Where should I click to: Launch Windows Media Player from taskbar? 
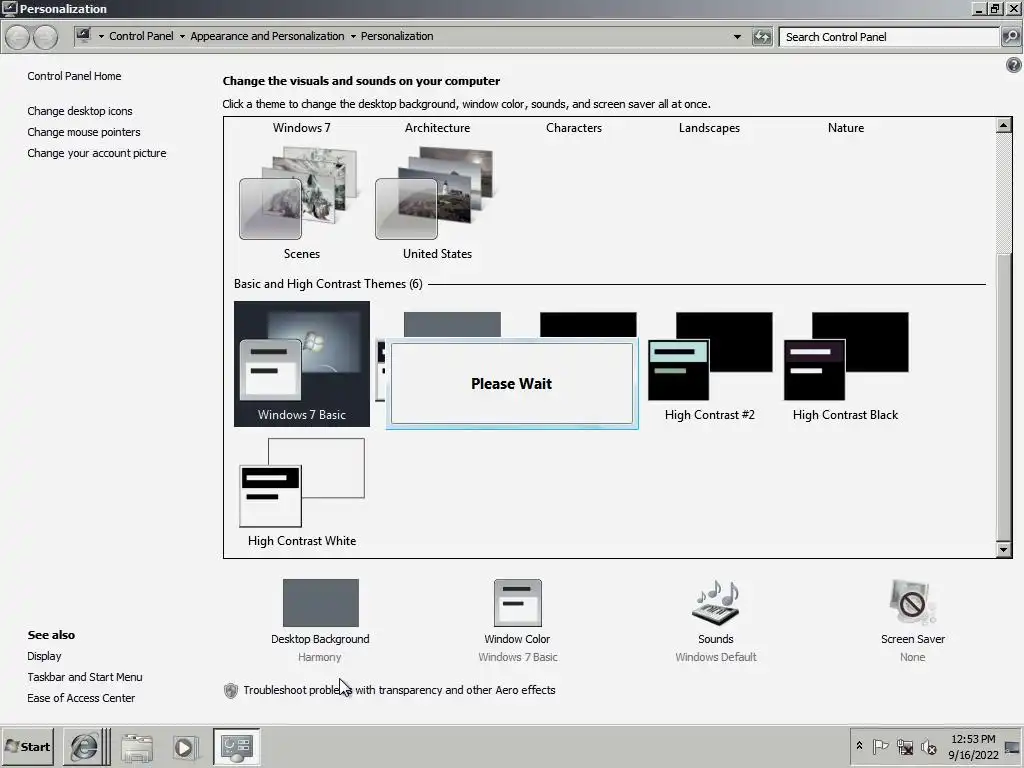184,747
